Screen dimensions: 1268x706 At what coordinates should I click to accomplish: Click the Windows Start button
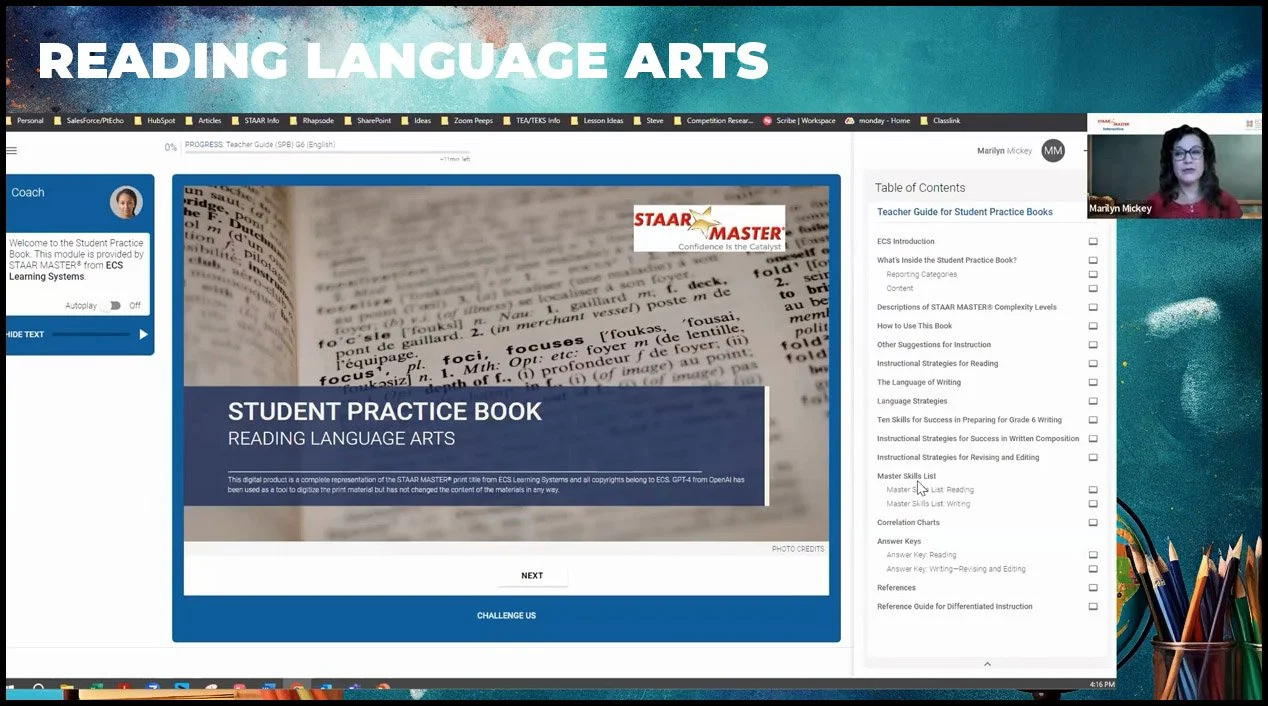point(9,689)
